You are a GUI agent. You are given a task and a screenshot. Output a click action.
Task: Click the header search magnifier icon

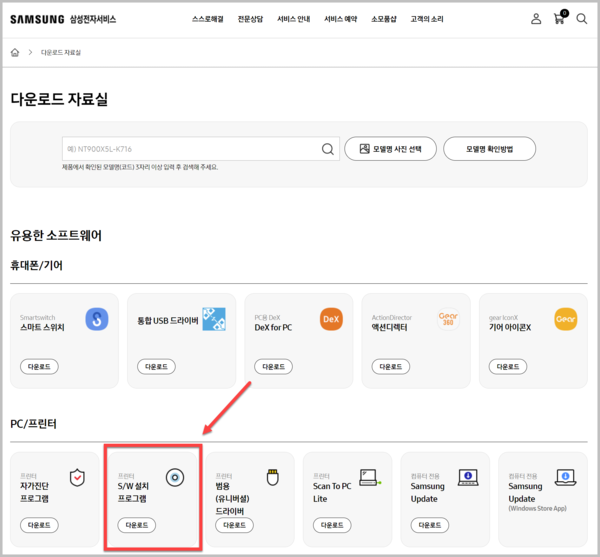582,19
